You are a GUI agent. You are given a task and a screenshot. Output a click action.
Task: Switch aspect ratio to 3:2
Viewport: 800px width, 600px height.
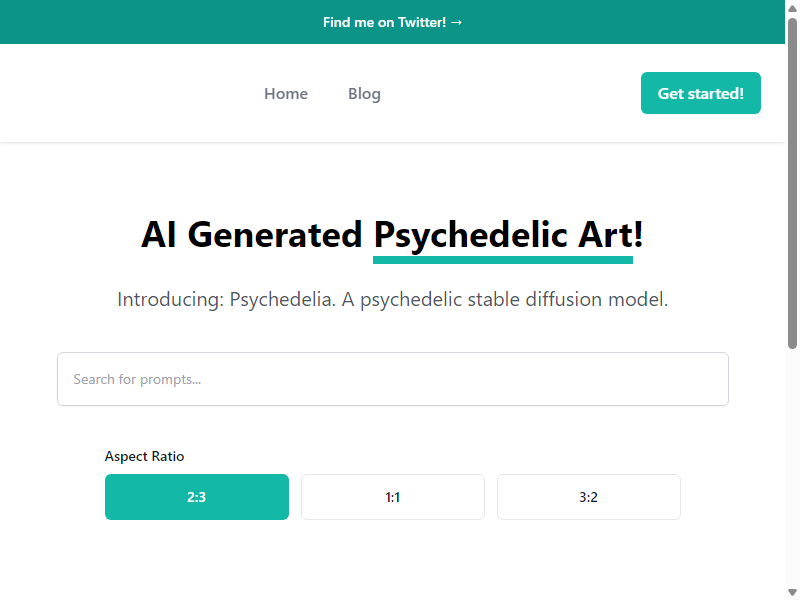click(x=589, y=497)
